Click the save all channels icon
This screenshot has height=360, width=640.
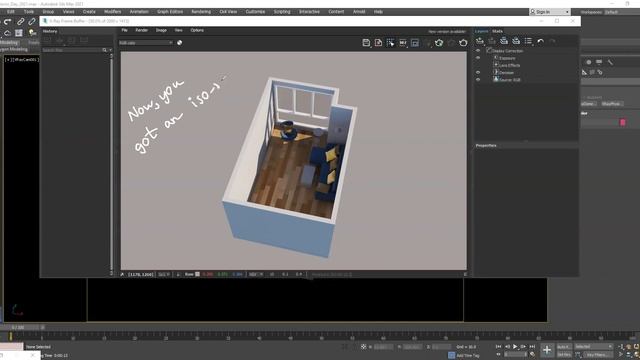pos(378,42)
